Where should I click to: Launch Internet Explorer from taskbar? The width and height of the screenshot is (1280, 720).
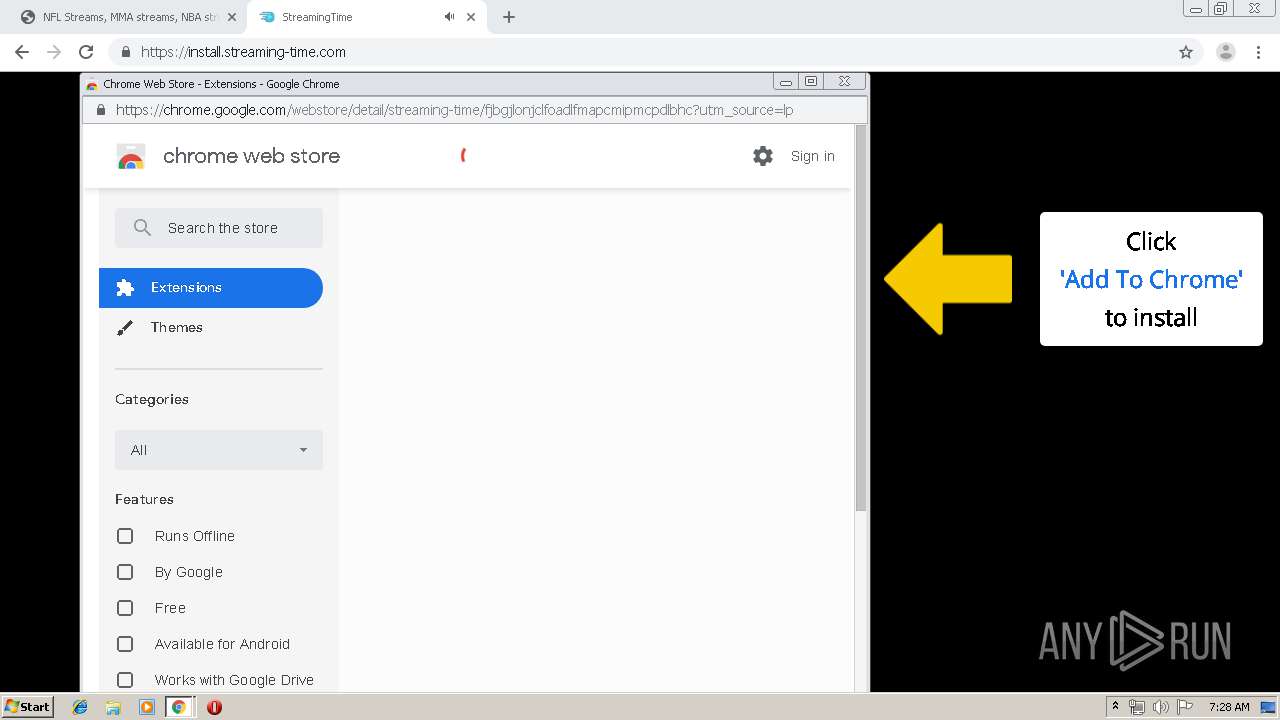[x=80, y=707]
